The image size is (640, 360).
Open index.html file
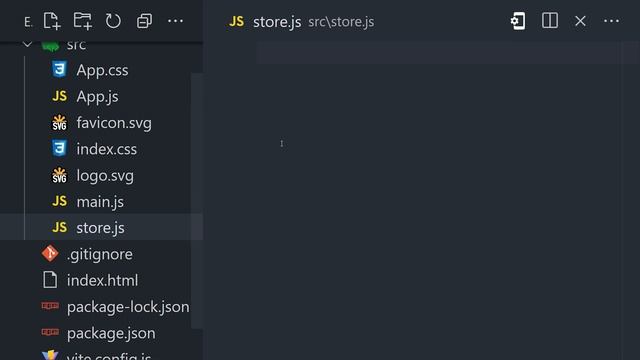coord(102,280)
